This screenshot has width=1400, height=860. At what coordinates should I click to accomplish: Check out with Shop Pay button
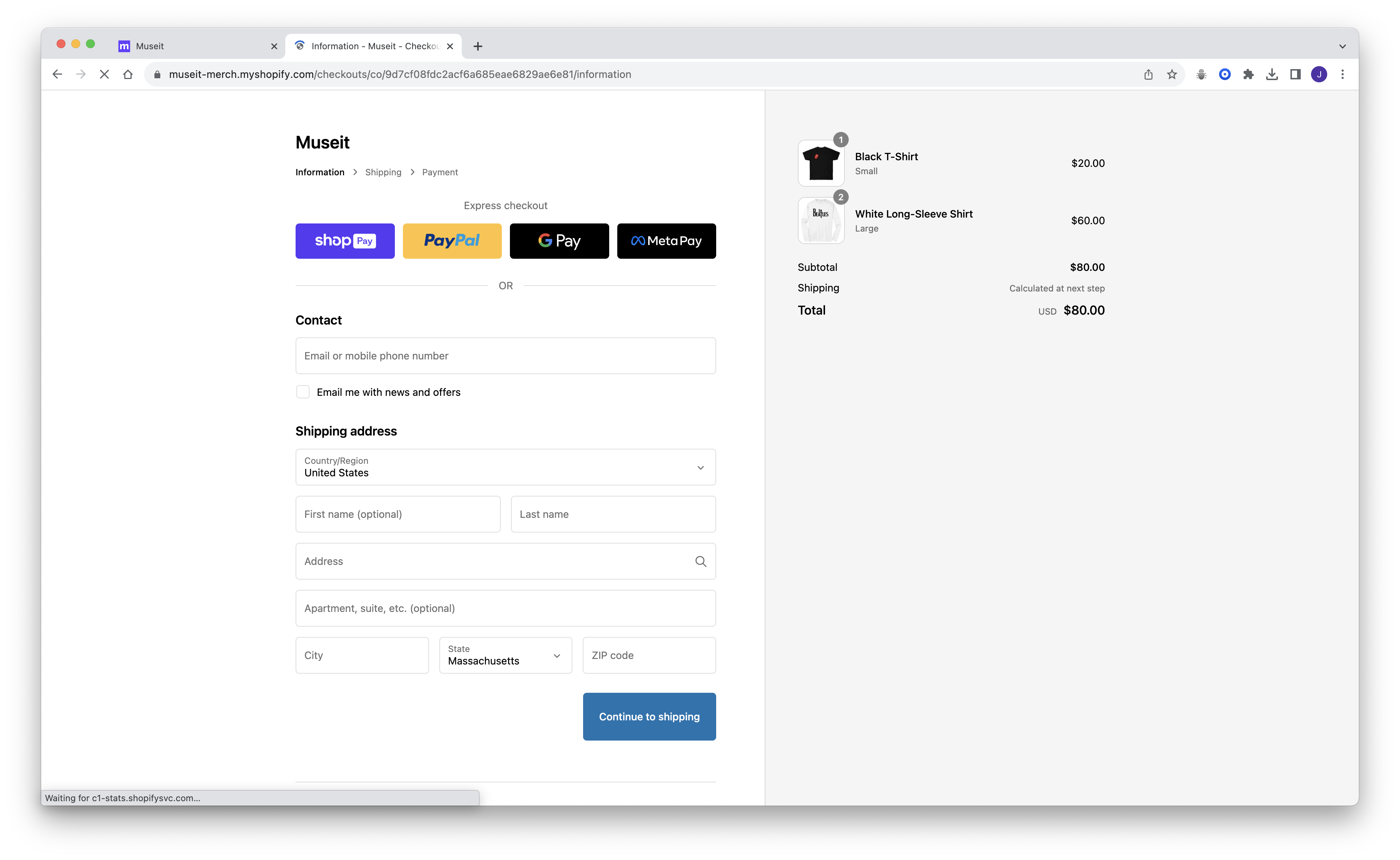pos(345,241)
